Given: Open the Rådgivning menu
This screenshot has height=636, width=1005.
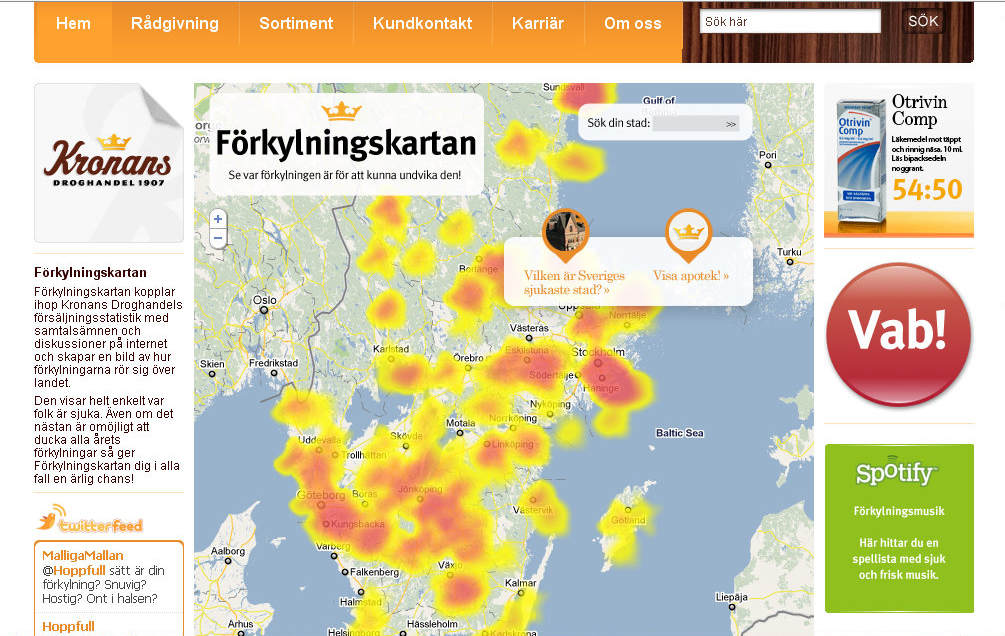Looking at the screenshot, I should click(175, 24).
